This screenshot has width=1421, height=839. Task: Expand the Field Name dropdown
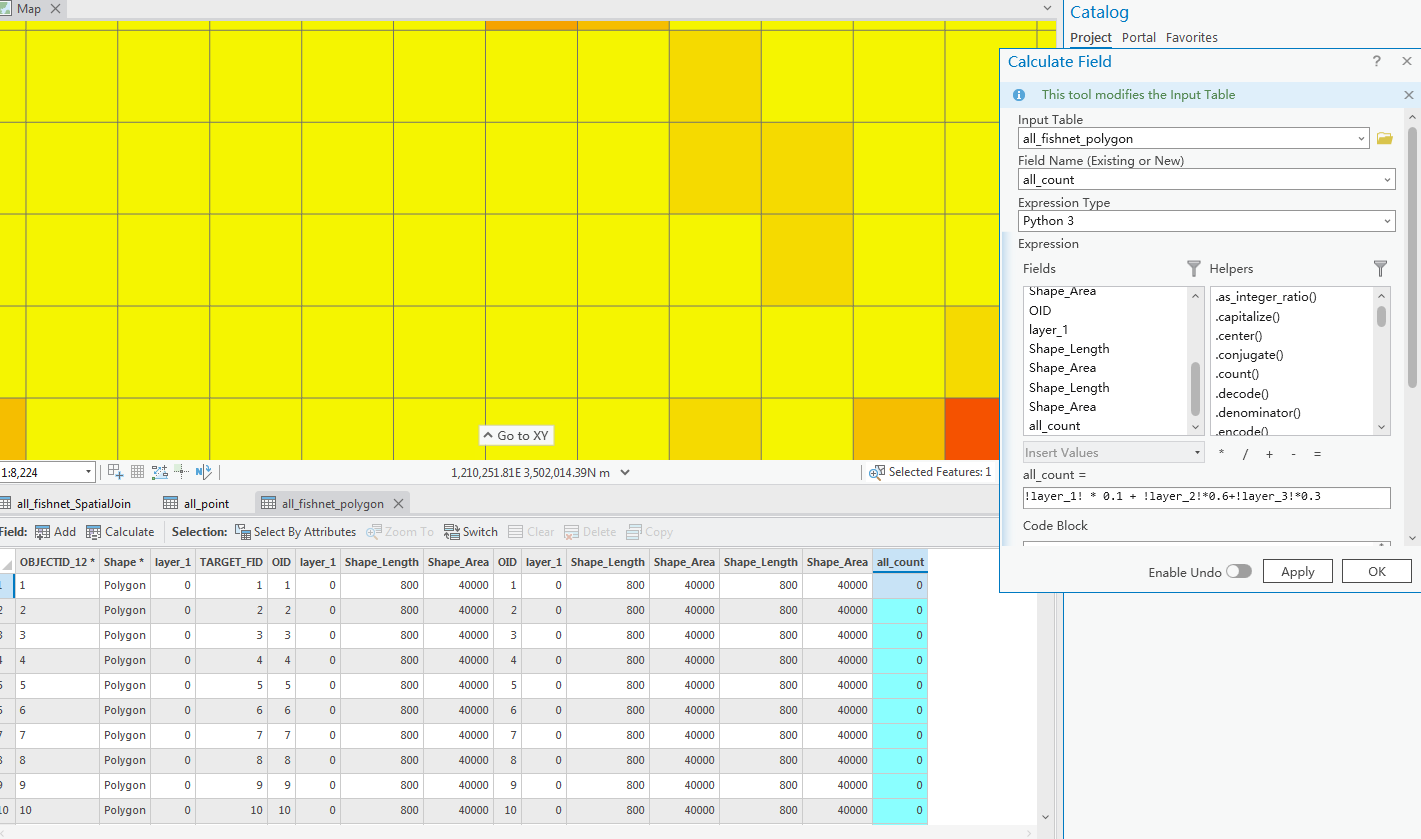(1387, 180)
